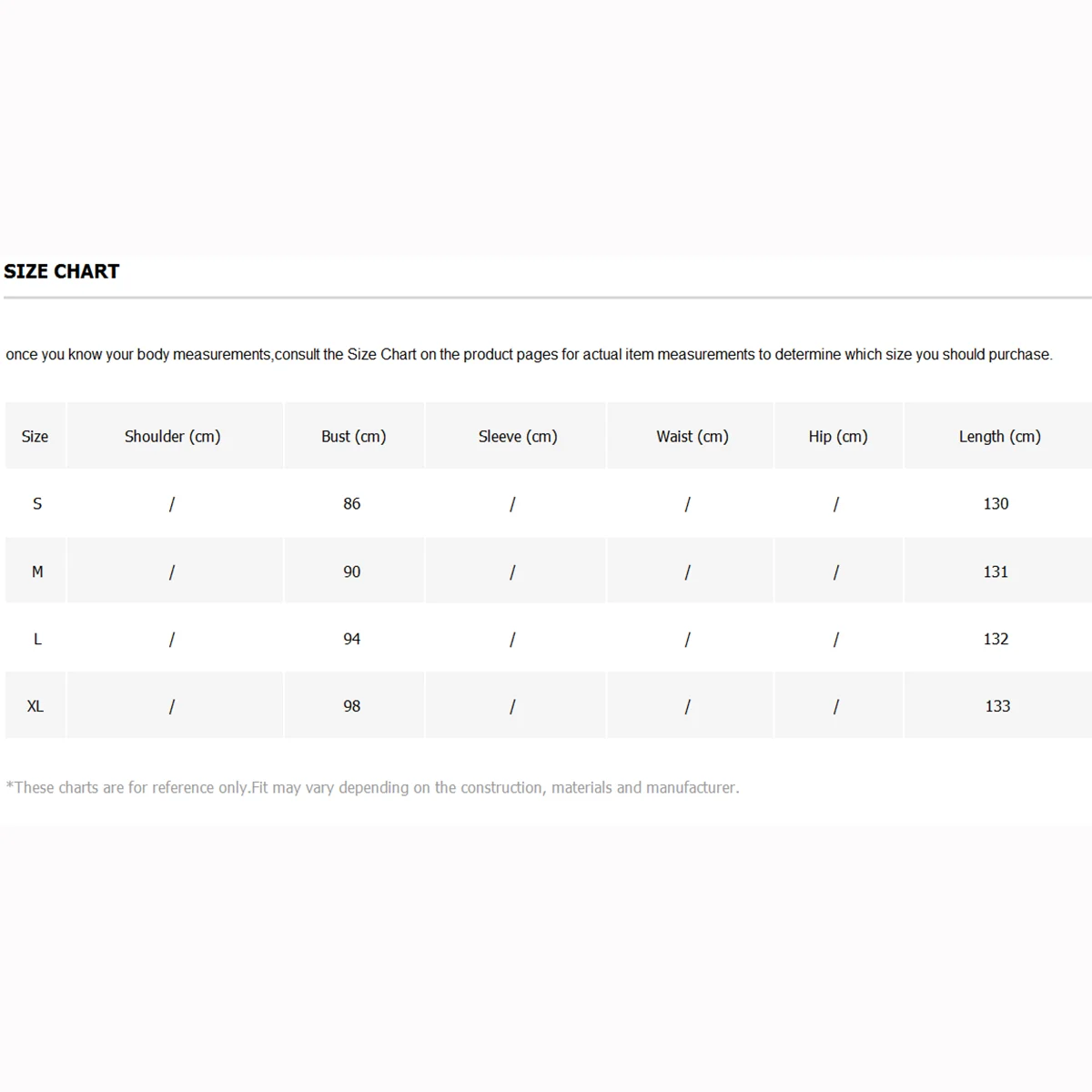This screenshot has width=1092, height=1092.
Task: Select the L size row label
Action: tap(37, 640)
